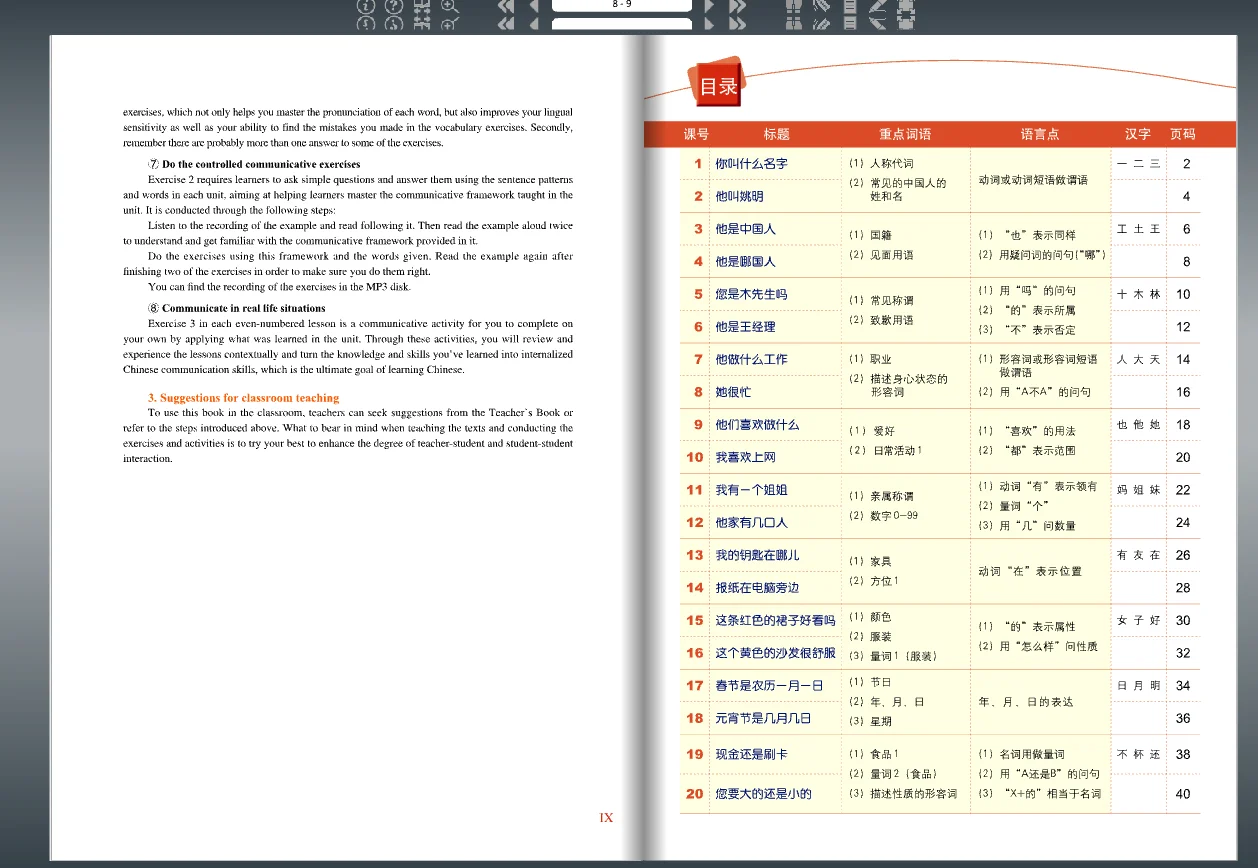Viewport: 1258px width, 868px height.
Task: Jump to last page with double-right arrow
Action: [738, 6]
